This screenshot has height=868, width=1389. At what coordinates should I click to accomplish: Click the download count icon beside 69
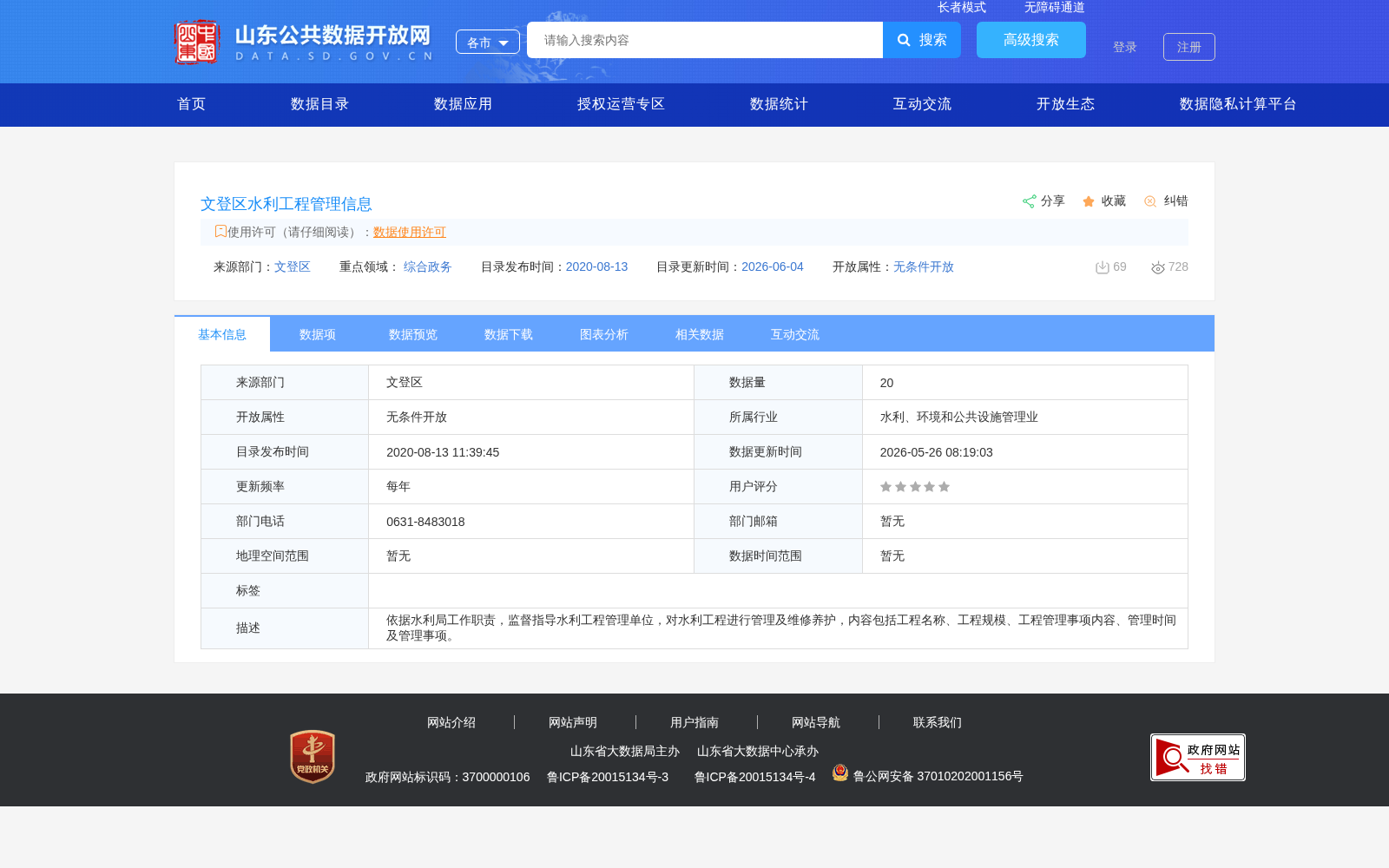(x=1103, y=267)
